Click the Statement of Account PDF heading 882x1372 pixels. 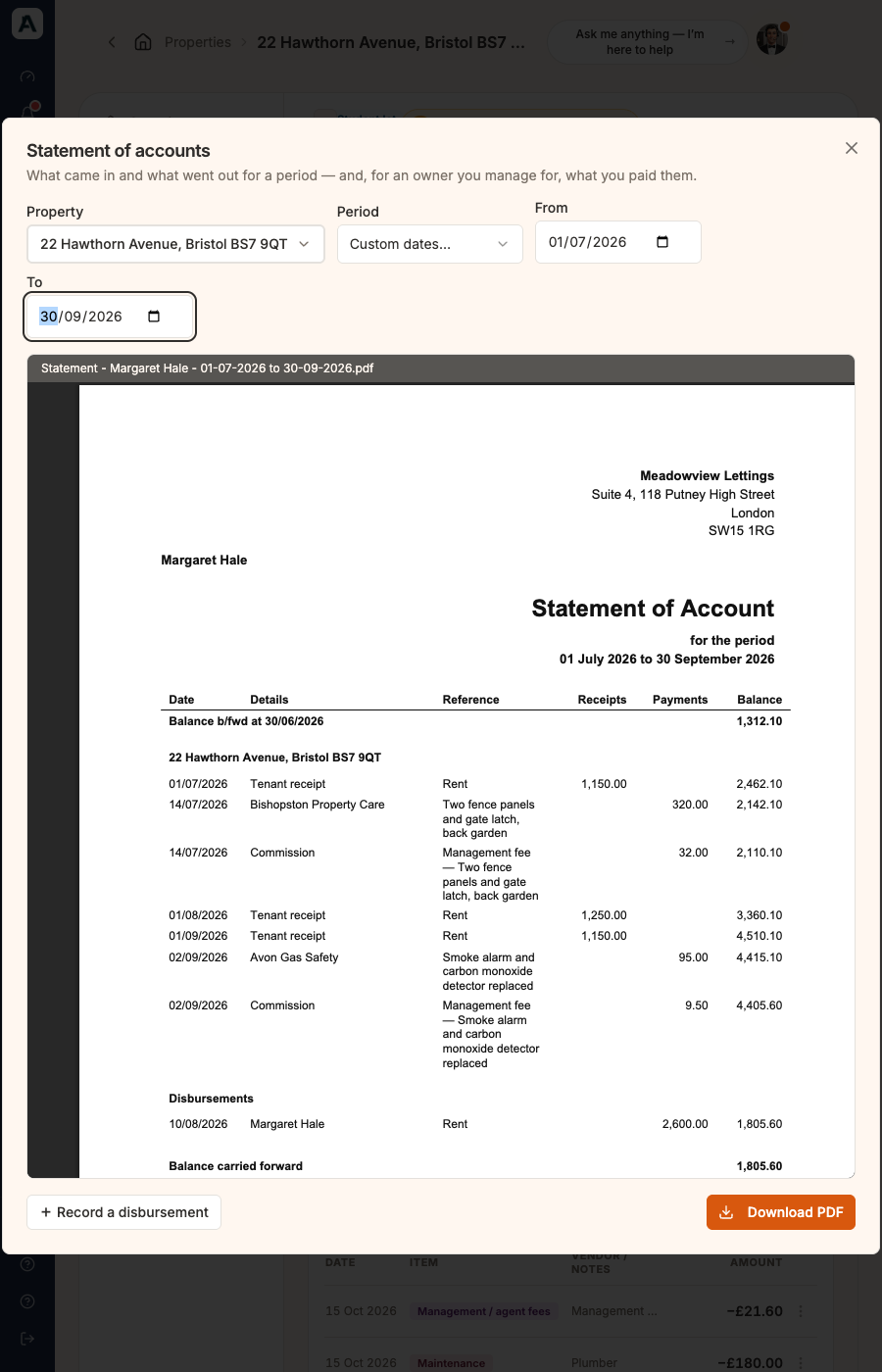coord(653,609)
